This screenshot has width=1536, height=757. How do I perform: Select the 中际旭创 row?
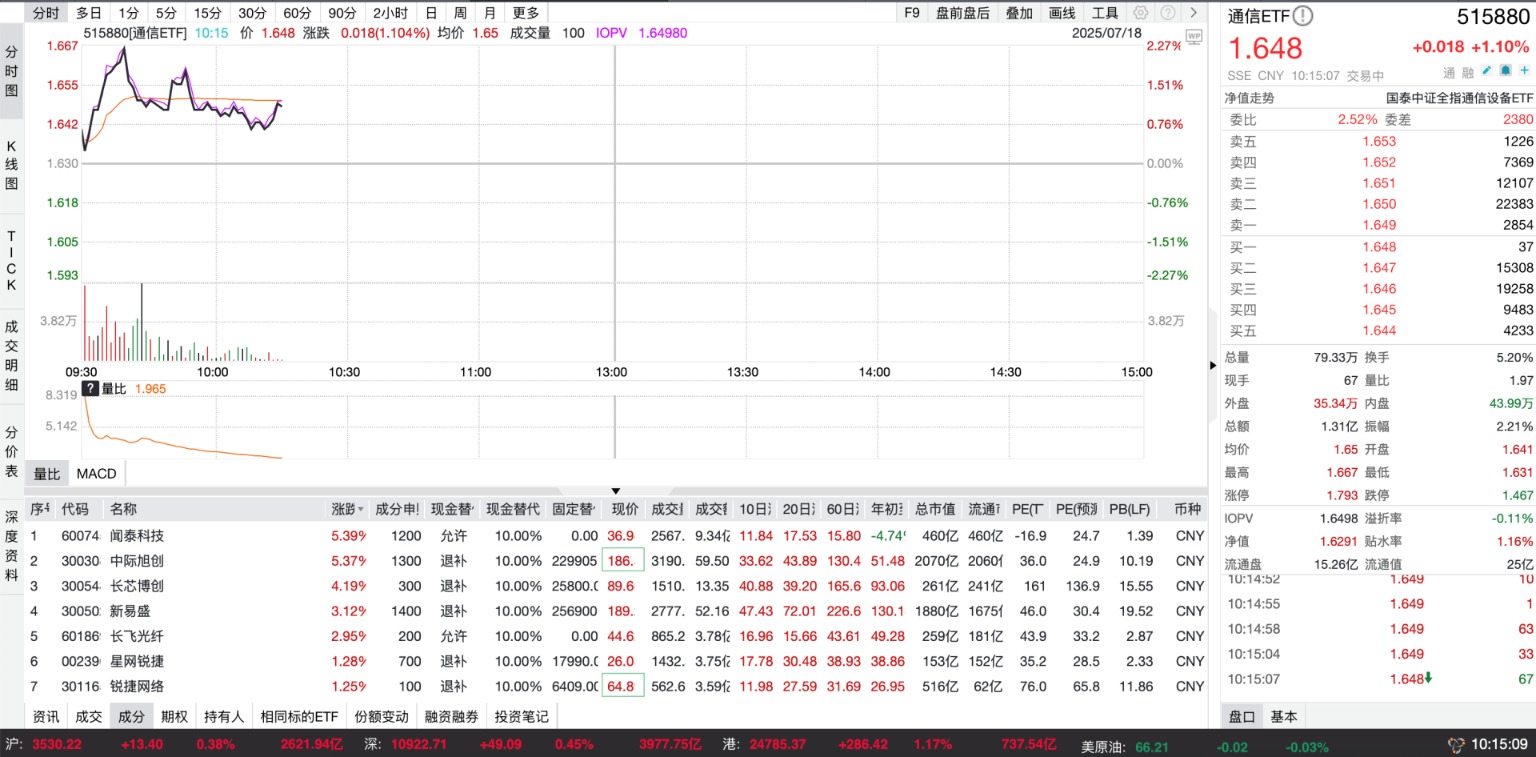pos(615,561)
